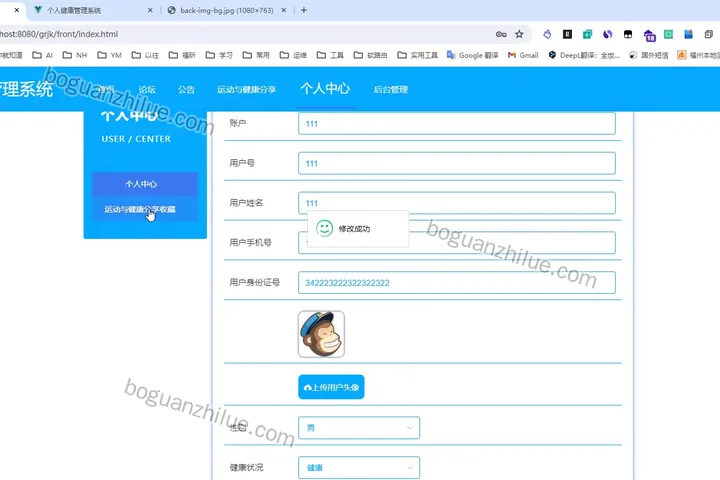720x480 pixels.
Task: Open the purple house extension with badge
Action: coord(649,35)
